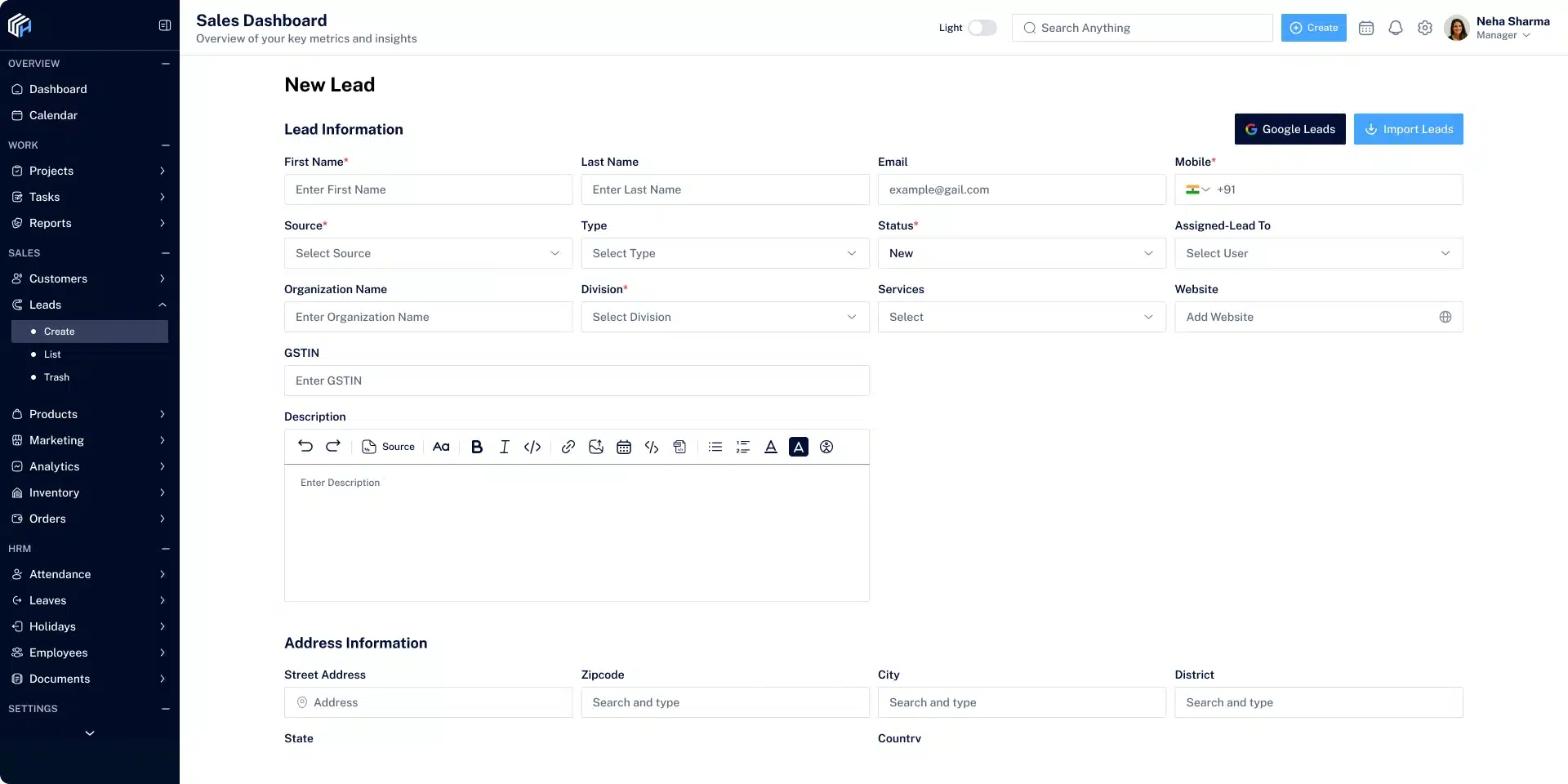Open the font background color picker

[x=799, y=447]
